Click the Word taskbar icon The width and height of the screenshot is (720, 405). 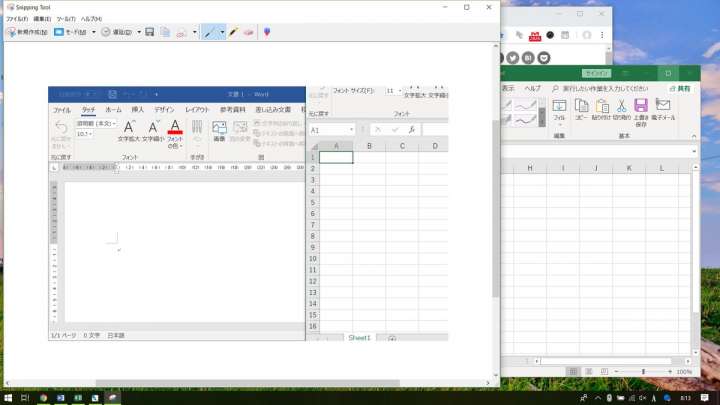point(61,398)
